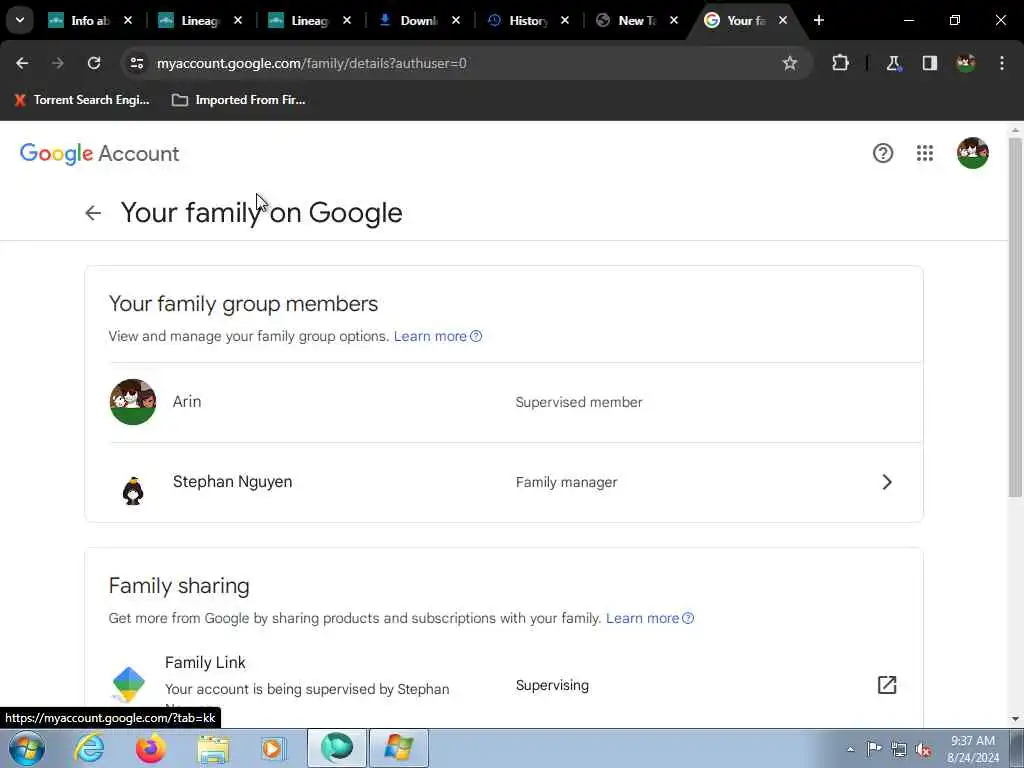
Task: Click Arin's profile picture
Action: pyautogui.click(x=133, y=402)
